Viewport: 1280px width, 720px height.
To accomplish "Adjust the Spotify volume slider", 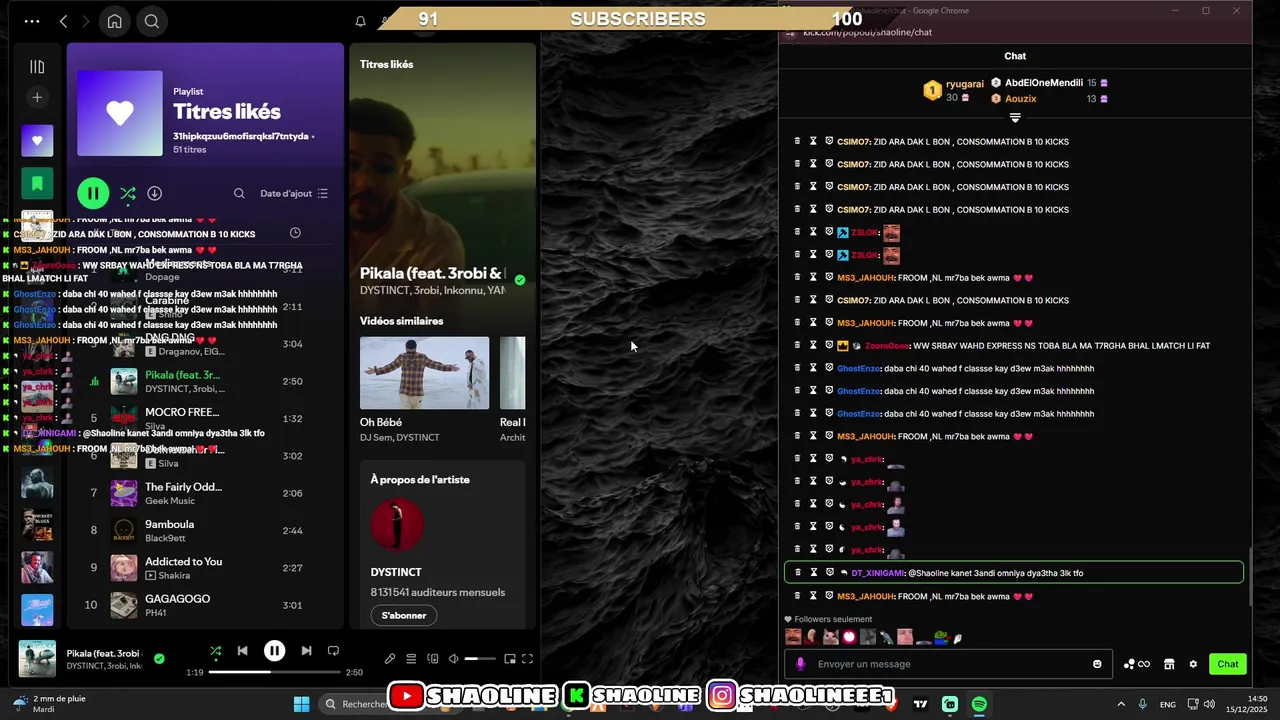I will (480, 659).
